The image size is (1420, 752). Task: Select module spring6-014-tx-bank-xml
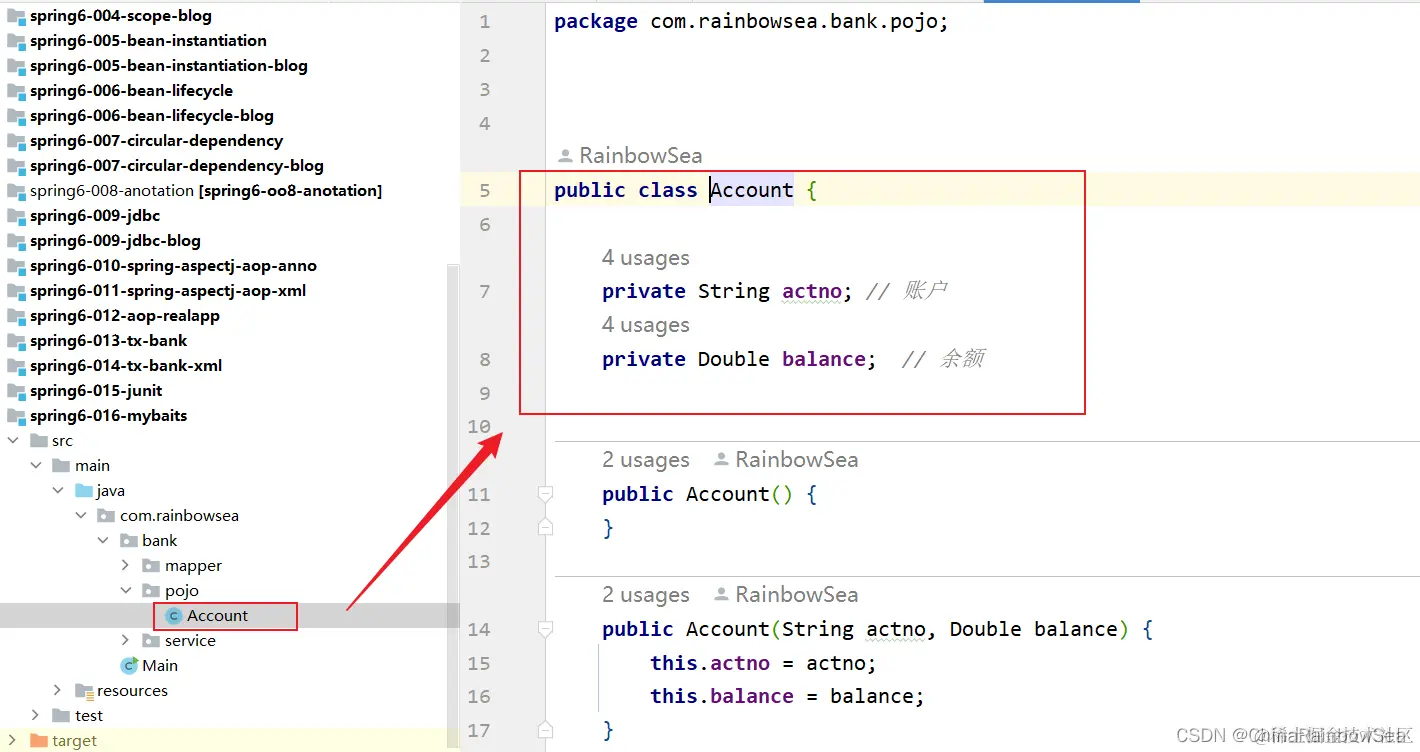tap(126, 366)
